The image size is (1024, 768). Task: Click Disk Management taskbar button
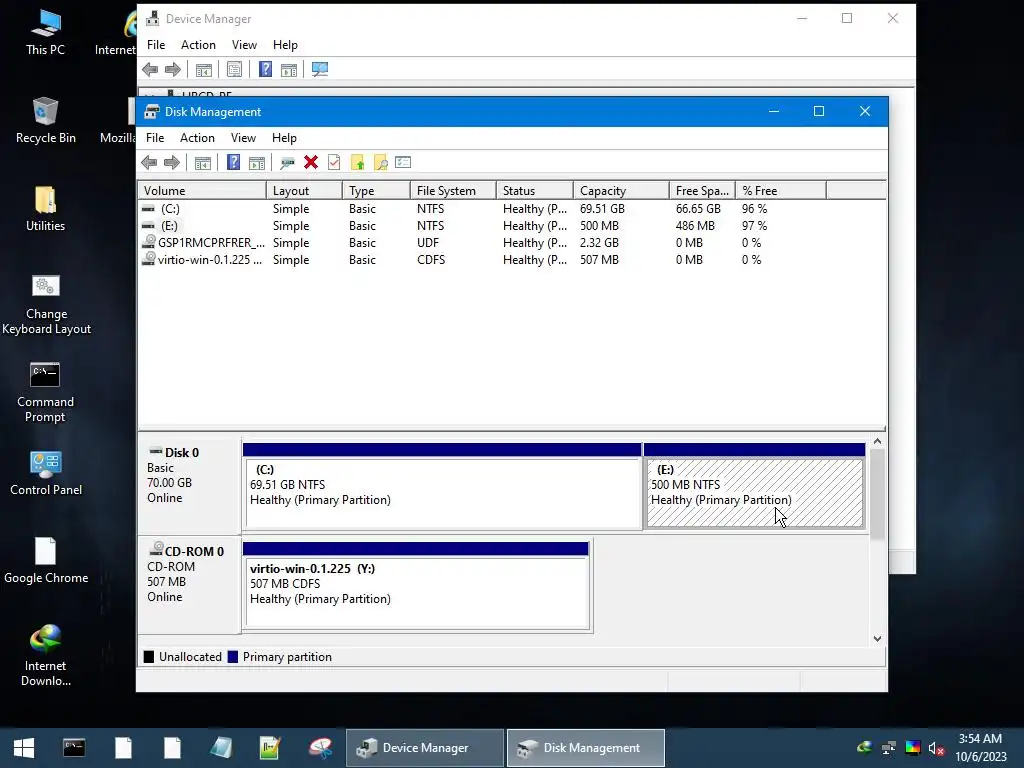586,748
